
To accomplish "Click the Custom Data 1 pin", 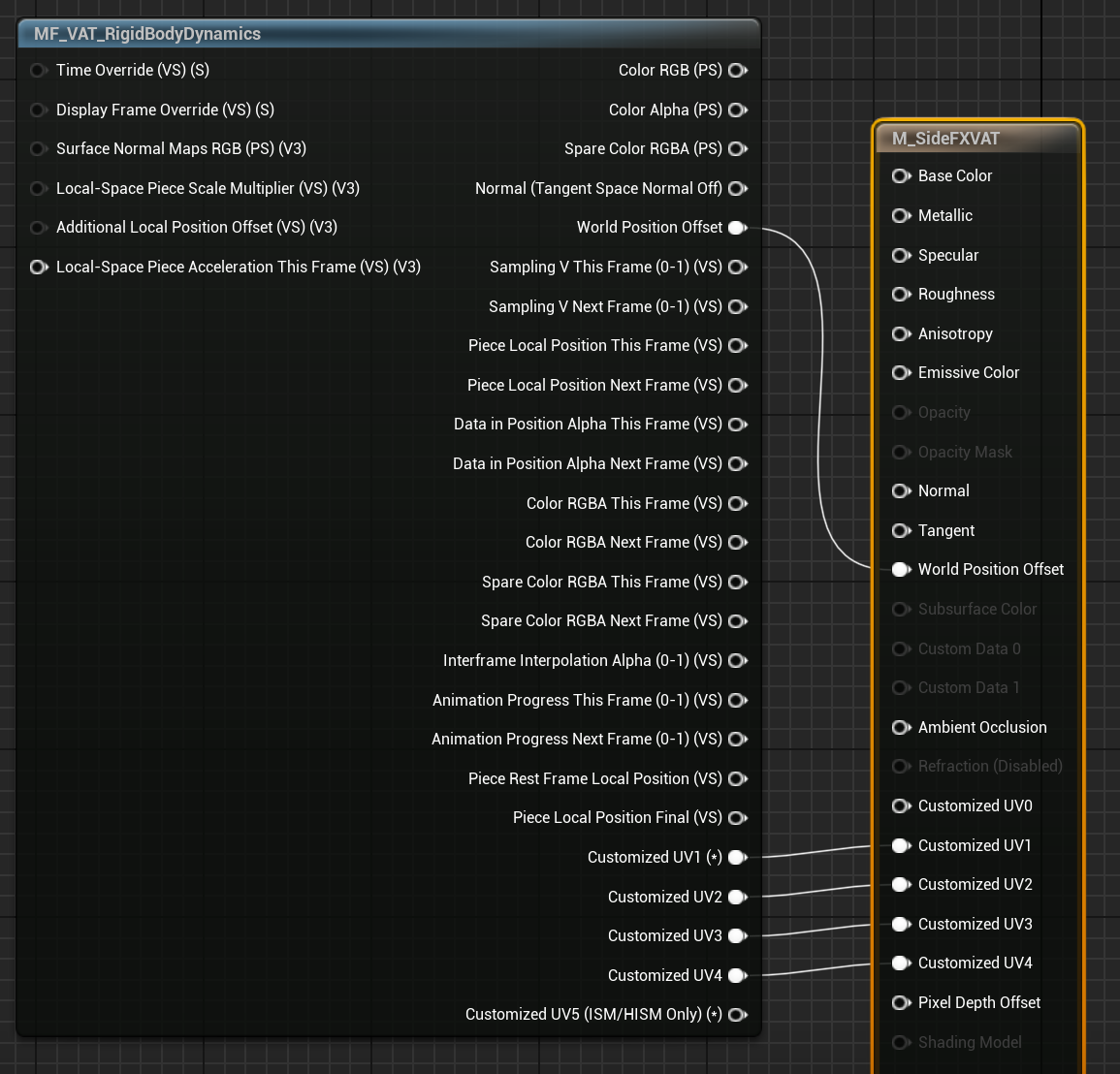I will coord(902,687).
